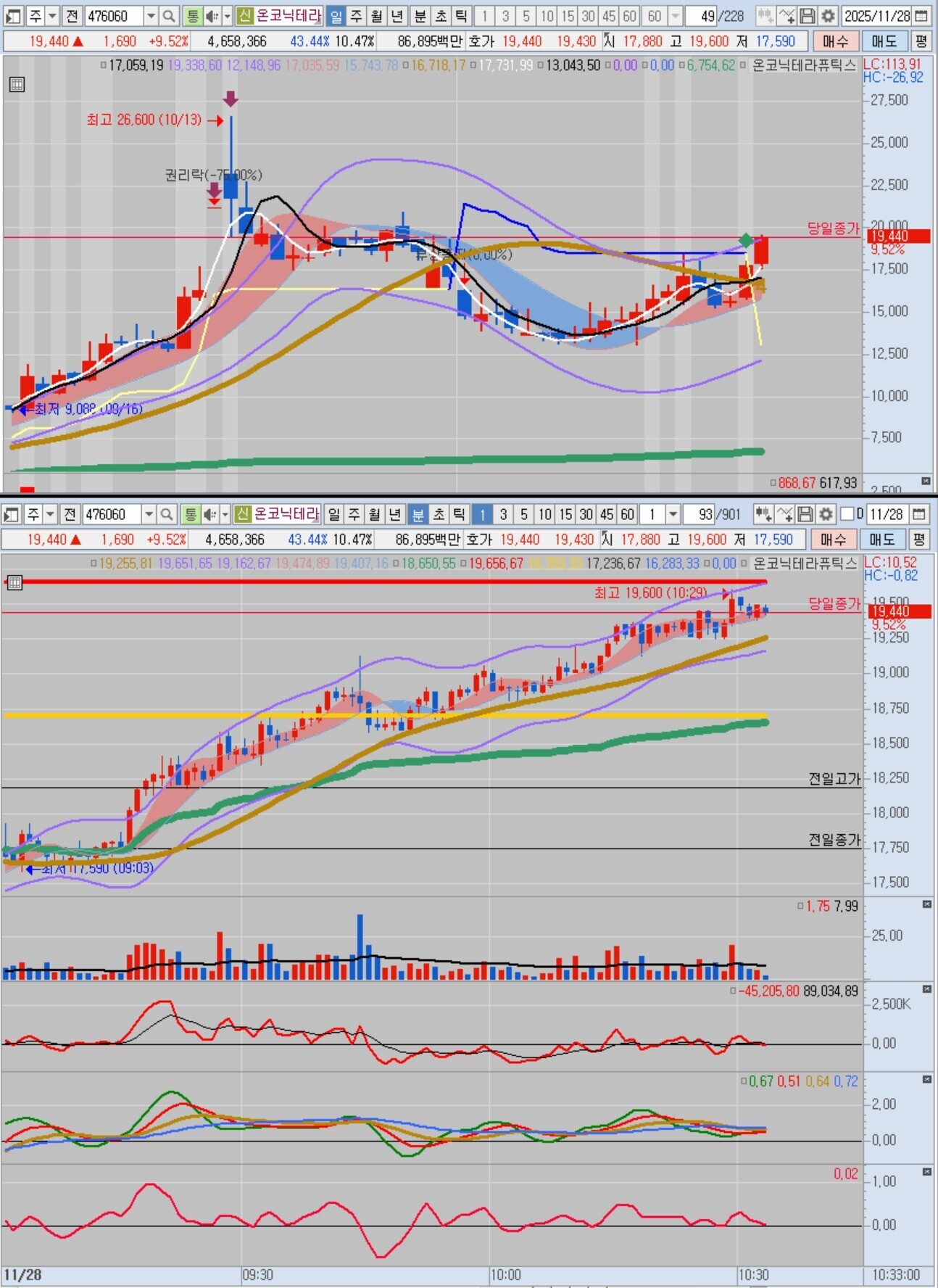Viewport: 938px width, 1288px height.
Task: Click the lower chart's search magnifier icon
Action: 166,514
